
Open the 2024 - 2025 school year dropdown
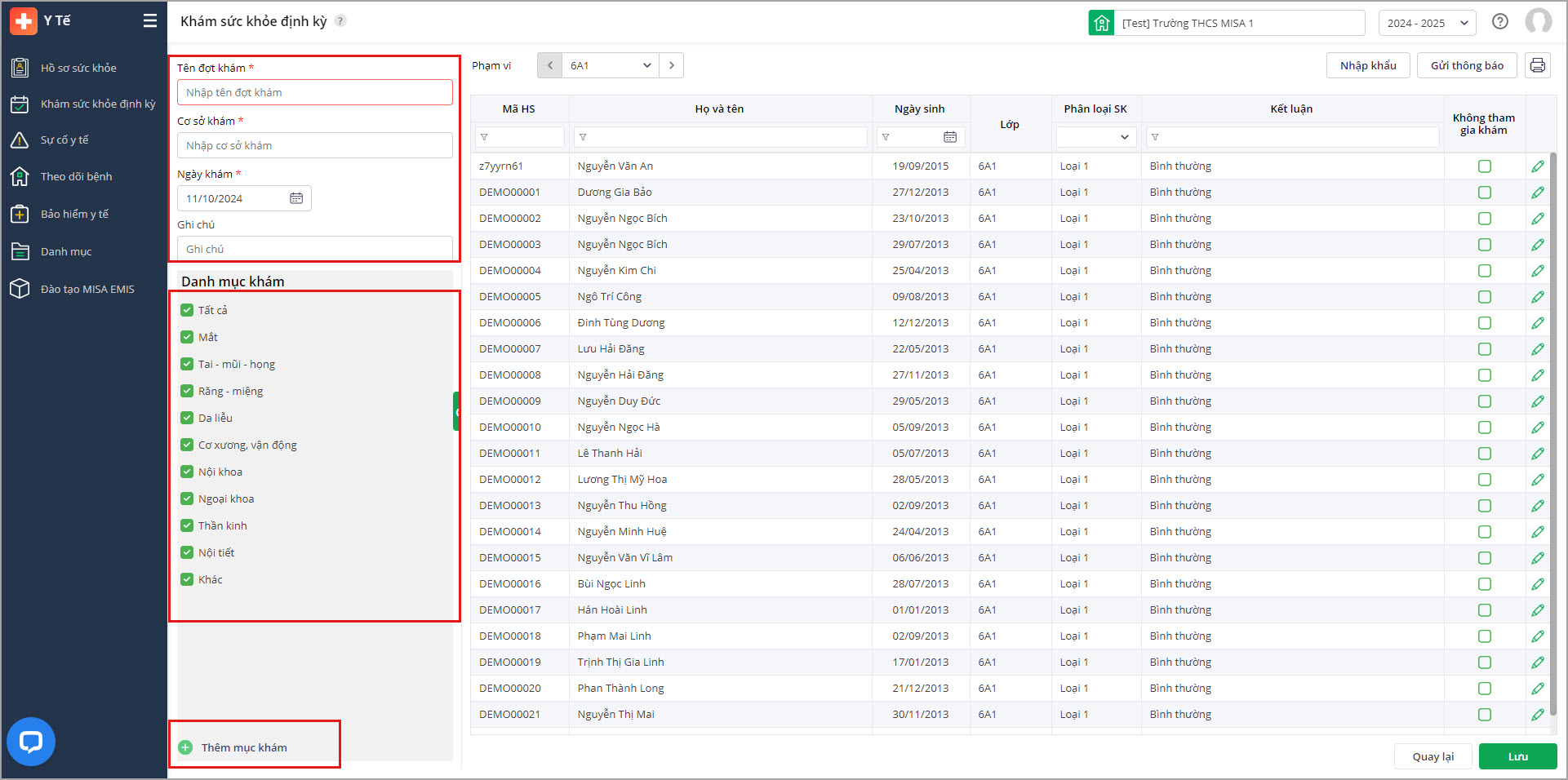point(1428,23)
